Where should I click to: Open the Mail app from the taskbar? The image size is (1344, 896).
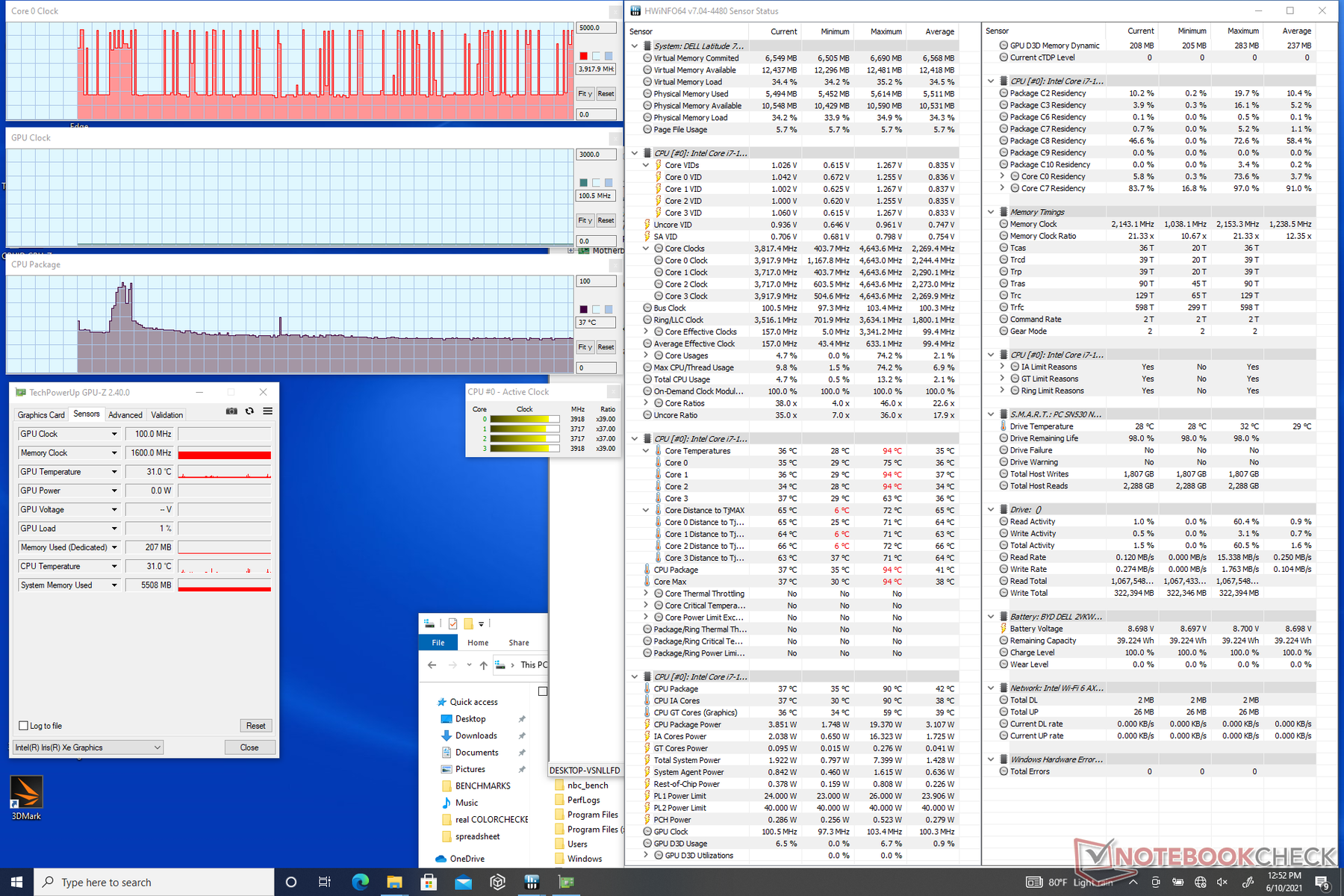(x=463, y=882)
